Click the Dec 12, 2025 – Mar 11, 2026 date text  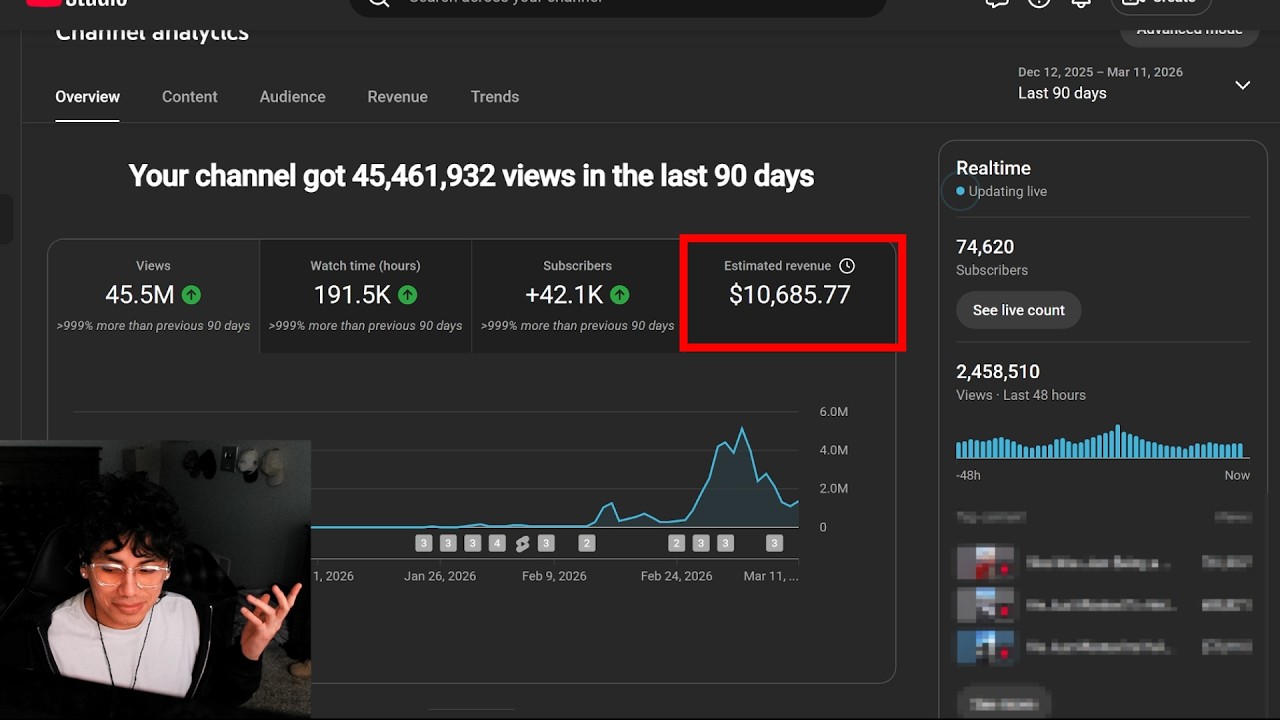[1100, 72]
